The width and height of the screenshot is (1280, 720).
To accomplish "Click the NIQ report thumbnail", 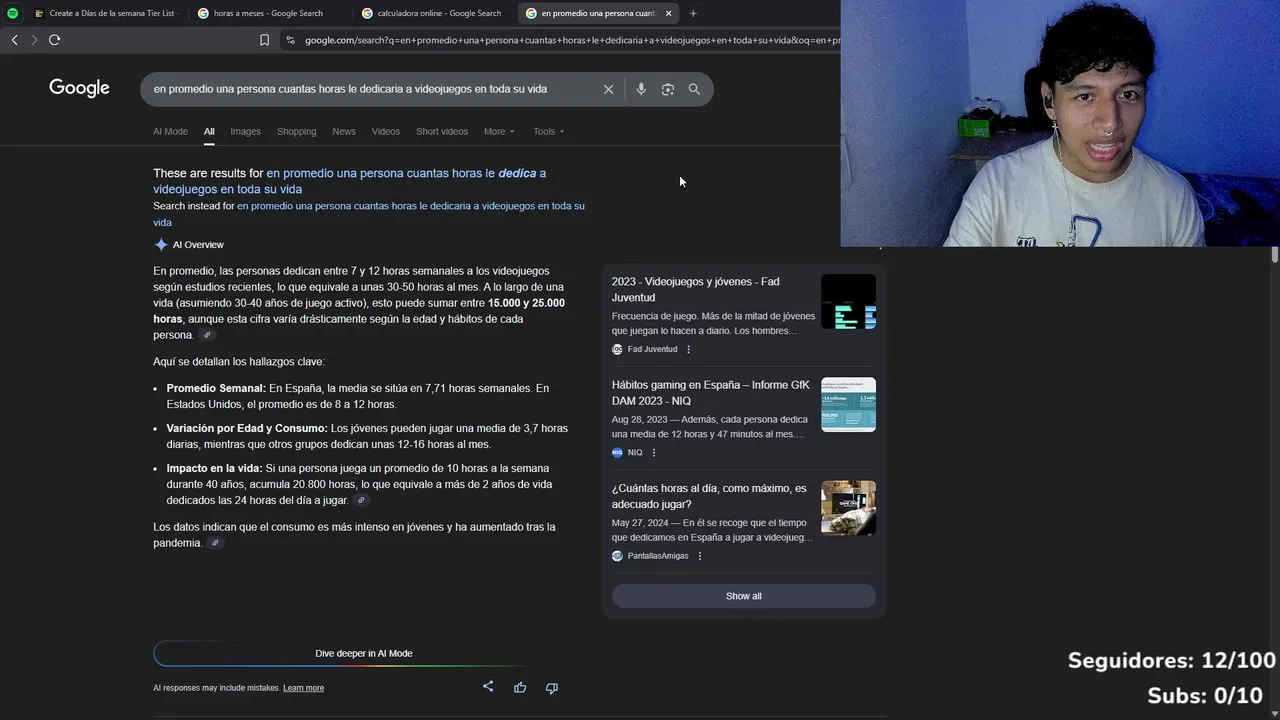I will click(x=848, y=405).
